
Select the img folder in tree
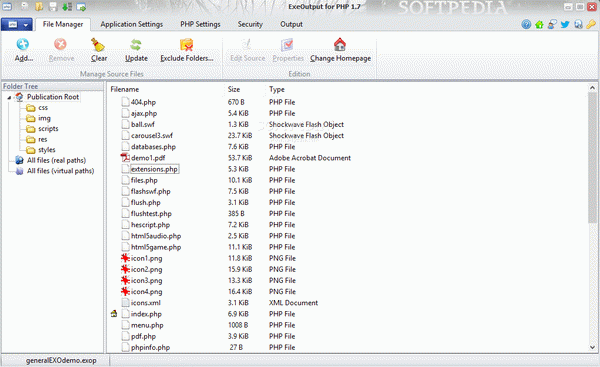pos(44,118)
